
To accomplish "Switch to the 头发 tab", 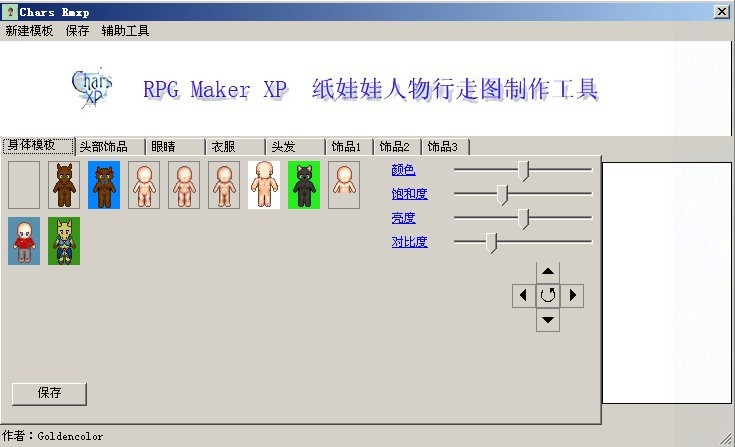I will 296,147.
